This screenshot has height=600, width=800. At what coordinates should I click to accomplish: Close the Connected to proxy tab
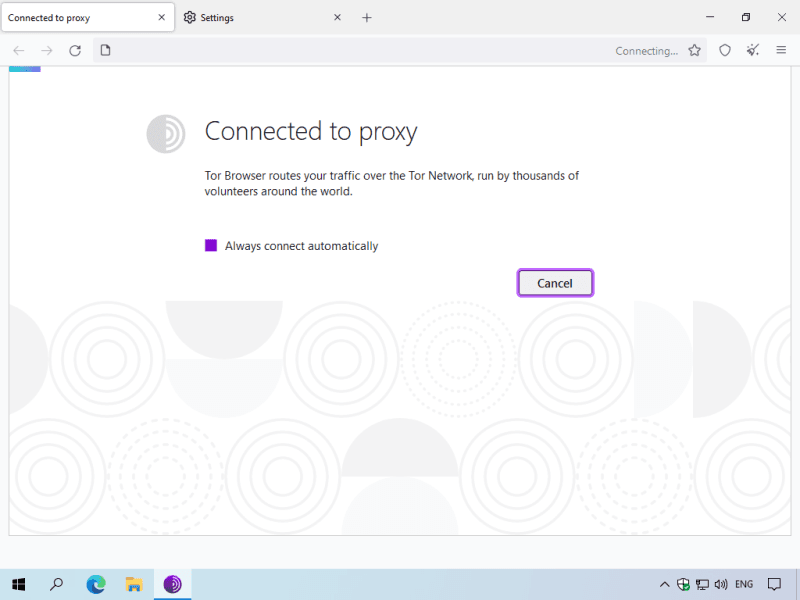pos(160,18)
